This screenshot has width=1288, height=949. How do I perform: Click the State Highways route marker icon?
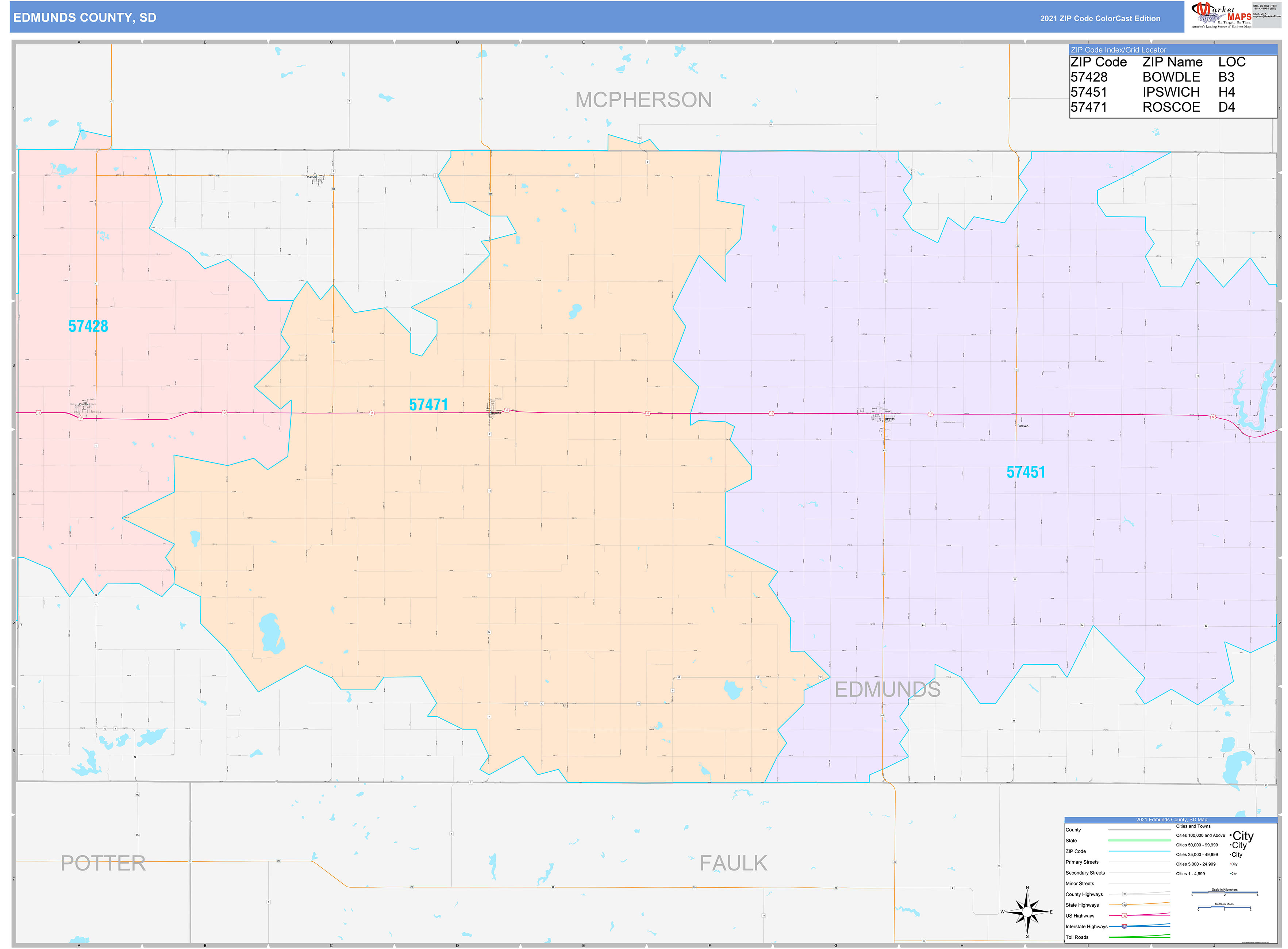(x=1124, y=905)
